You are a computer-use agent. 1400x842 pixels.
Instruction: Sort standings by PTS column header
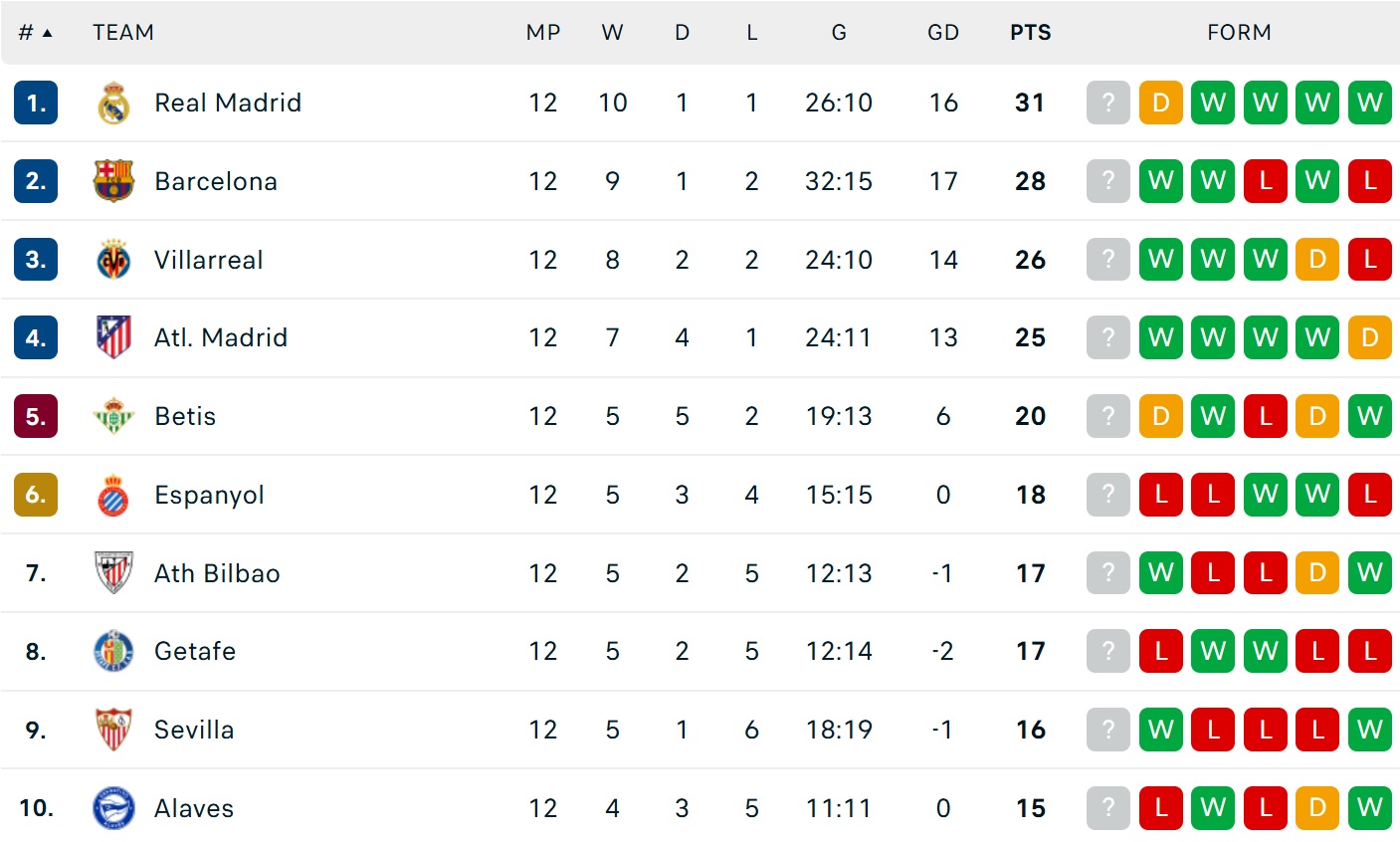tap(1030, 33)
